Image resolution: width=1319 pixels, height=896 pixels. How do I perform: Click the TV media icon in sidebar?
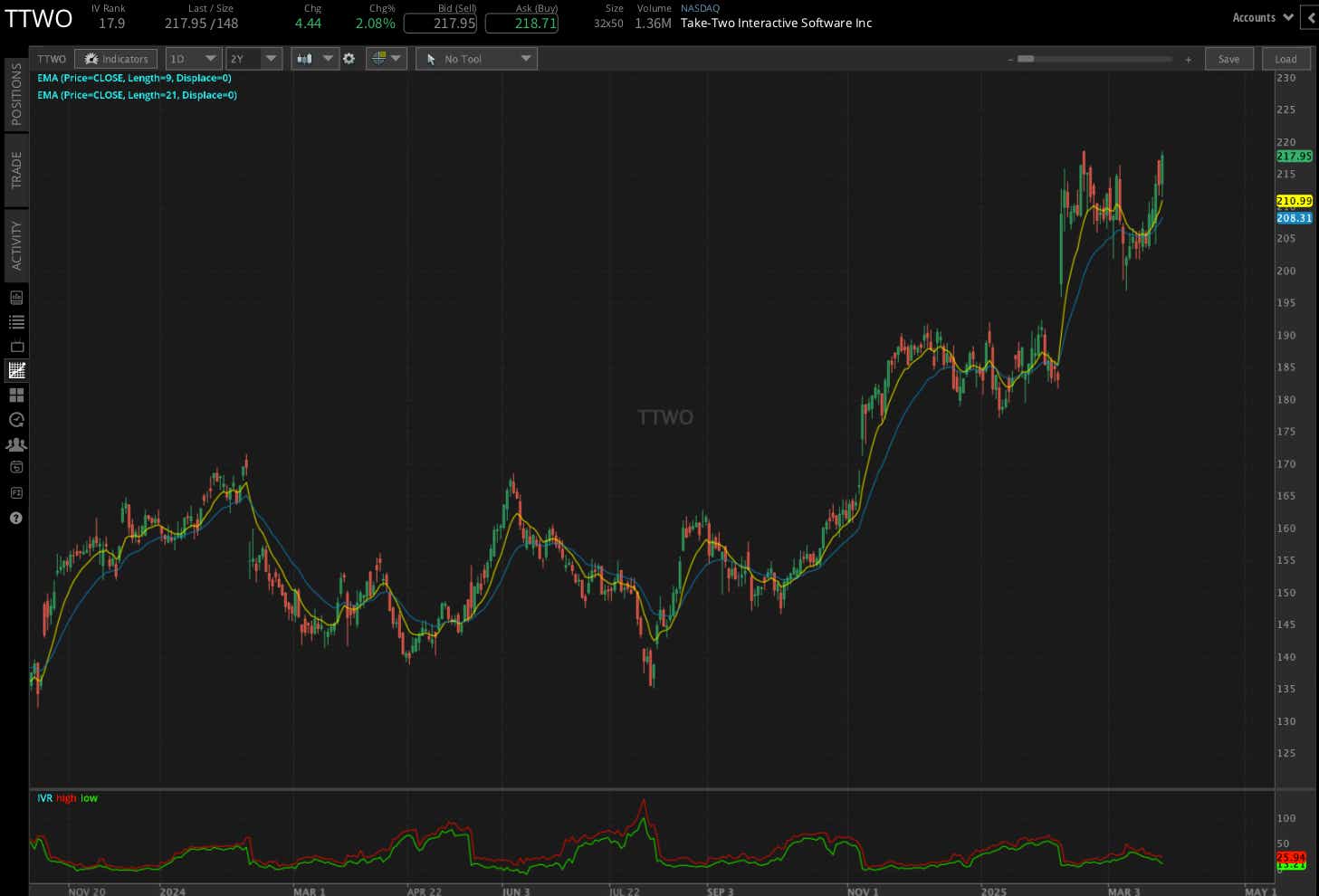click(16, 347)
